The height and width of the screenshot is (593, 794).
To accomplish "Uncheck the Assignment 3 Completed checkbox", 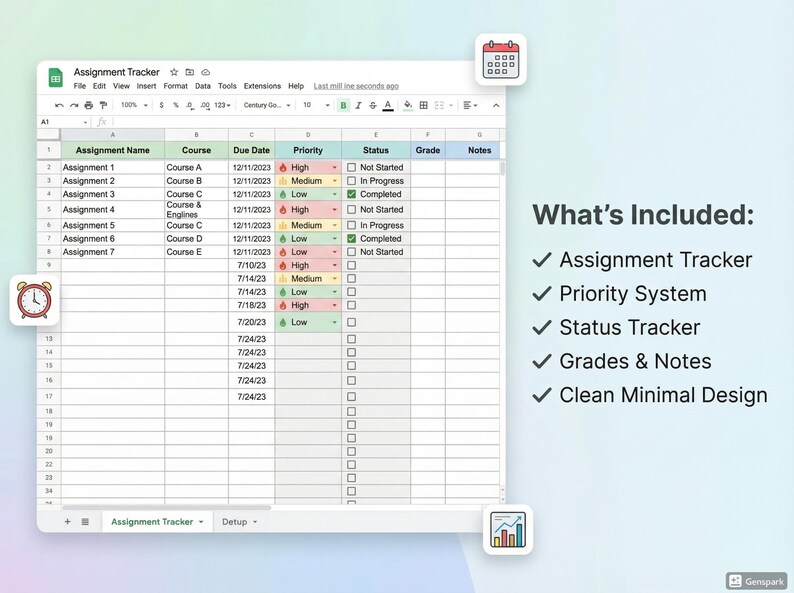I will tap(351, 194).
